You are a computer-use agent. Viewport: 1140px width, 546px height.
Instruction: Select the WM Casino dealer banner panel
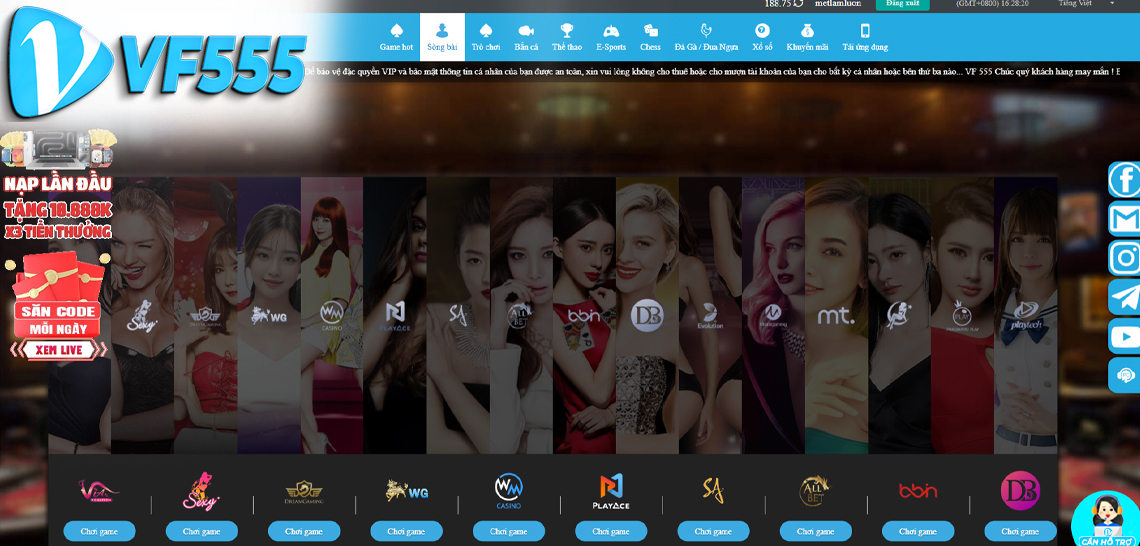pyautogui.click(x=332, y=316)
